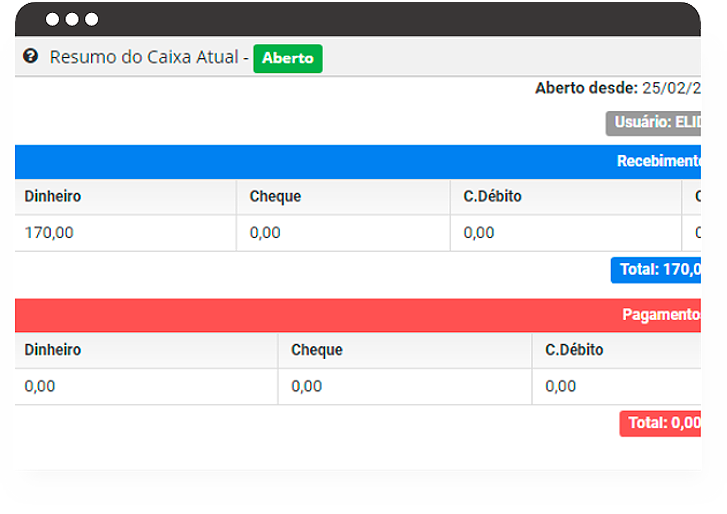Click C.Débito column header under Pagamentos

coord(574,350)
